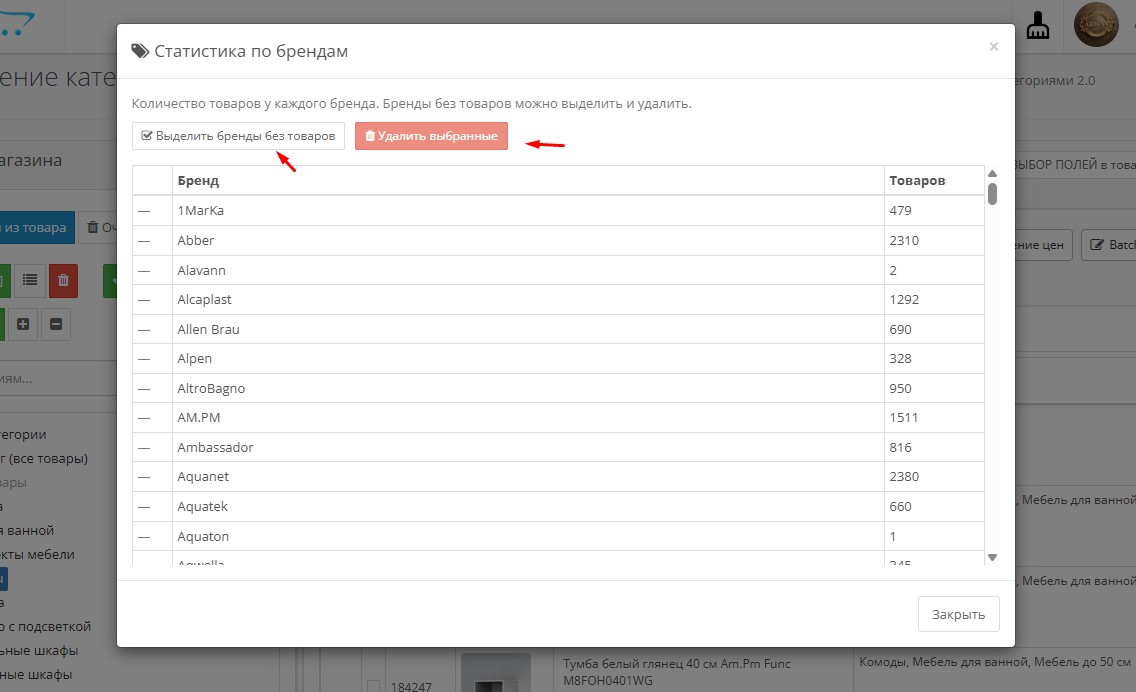This screenshot has width=1136, height=692.
Task: Tick the product 184247 row checkbox
Action: (373, 686)
